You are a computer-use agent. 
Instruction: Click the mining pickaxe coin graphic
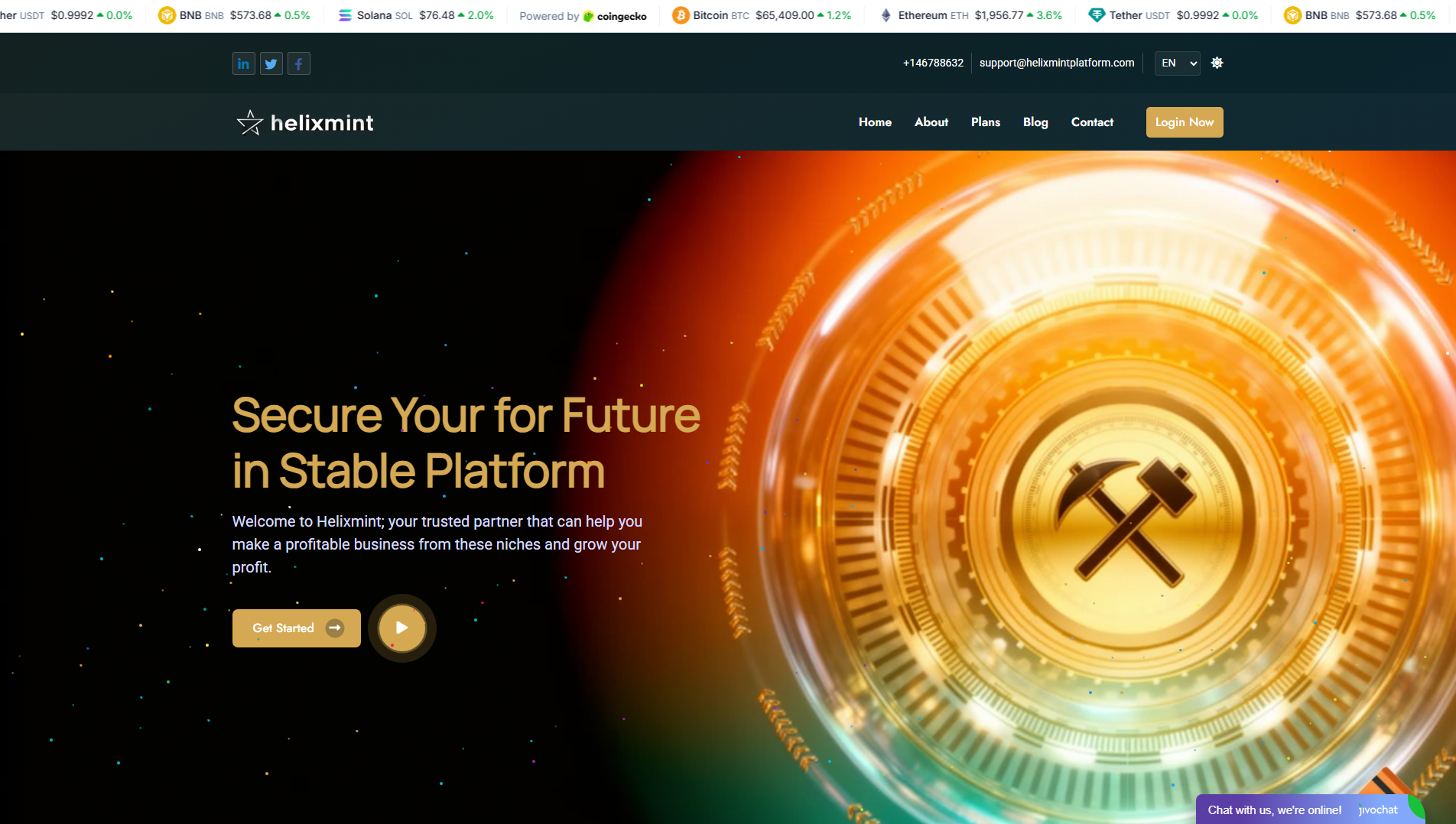(x=1127, y=520)
